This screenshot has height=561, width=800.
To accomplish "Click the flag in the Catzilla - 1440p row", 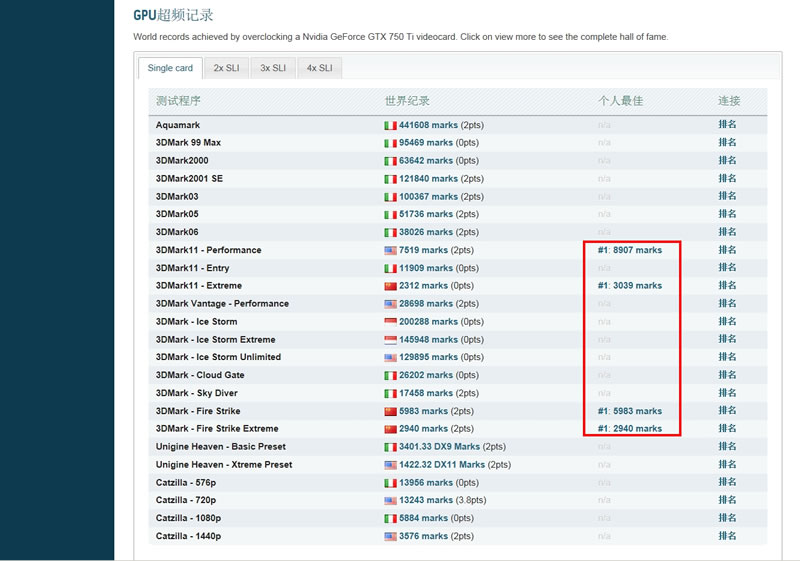I will (390, 537).
